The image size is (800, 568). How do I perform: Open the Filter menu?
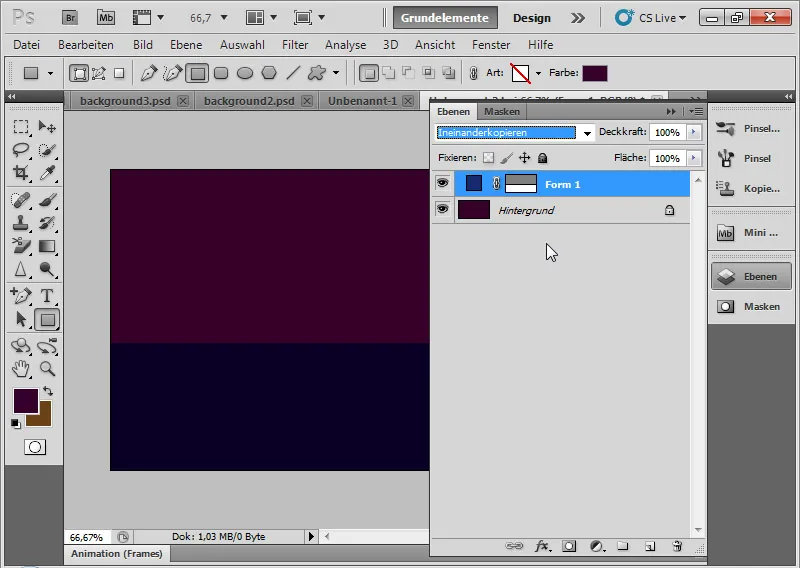click(x=295, y=45)
